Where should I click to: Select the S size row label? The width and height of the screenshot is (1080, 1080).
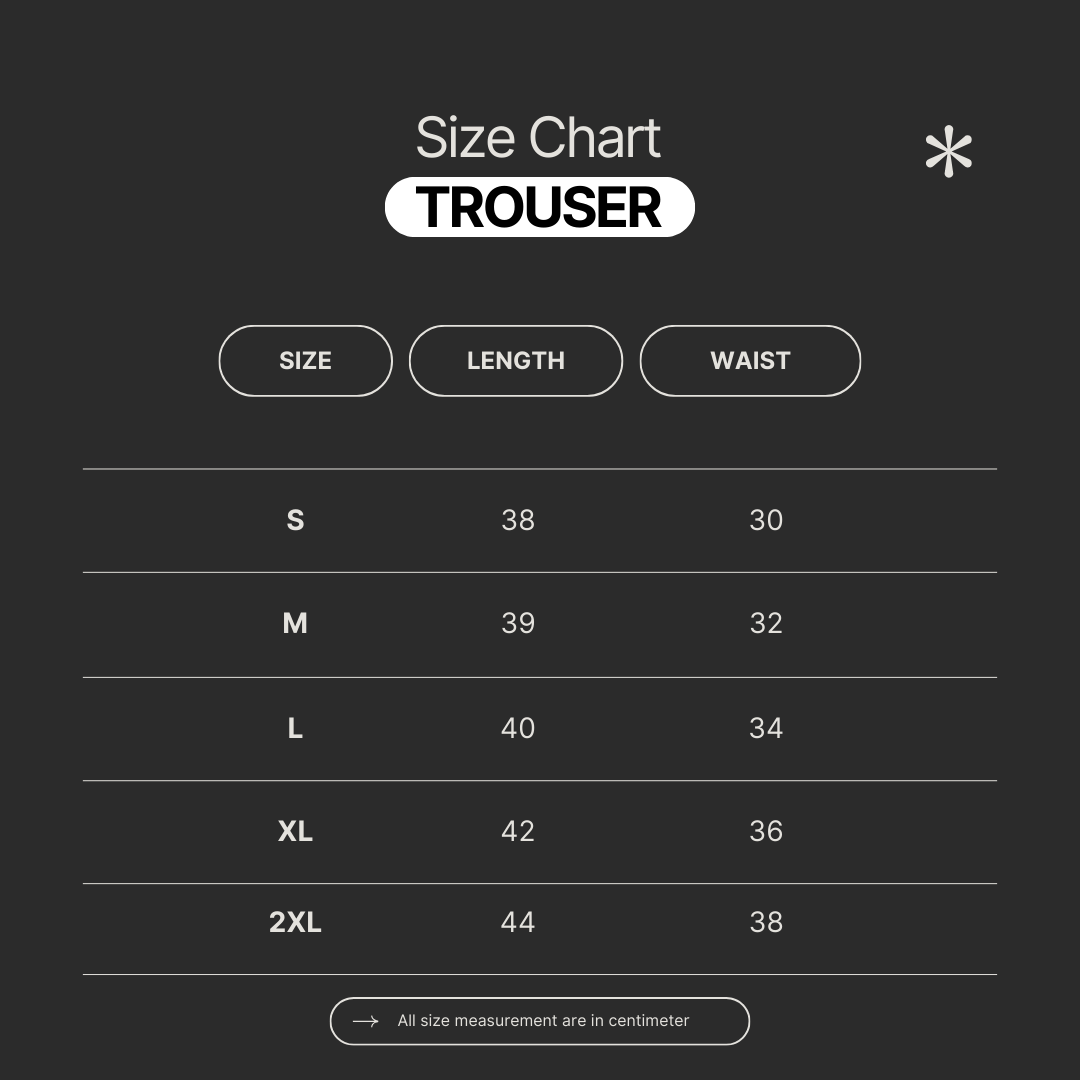pos(295,520)
